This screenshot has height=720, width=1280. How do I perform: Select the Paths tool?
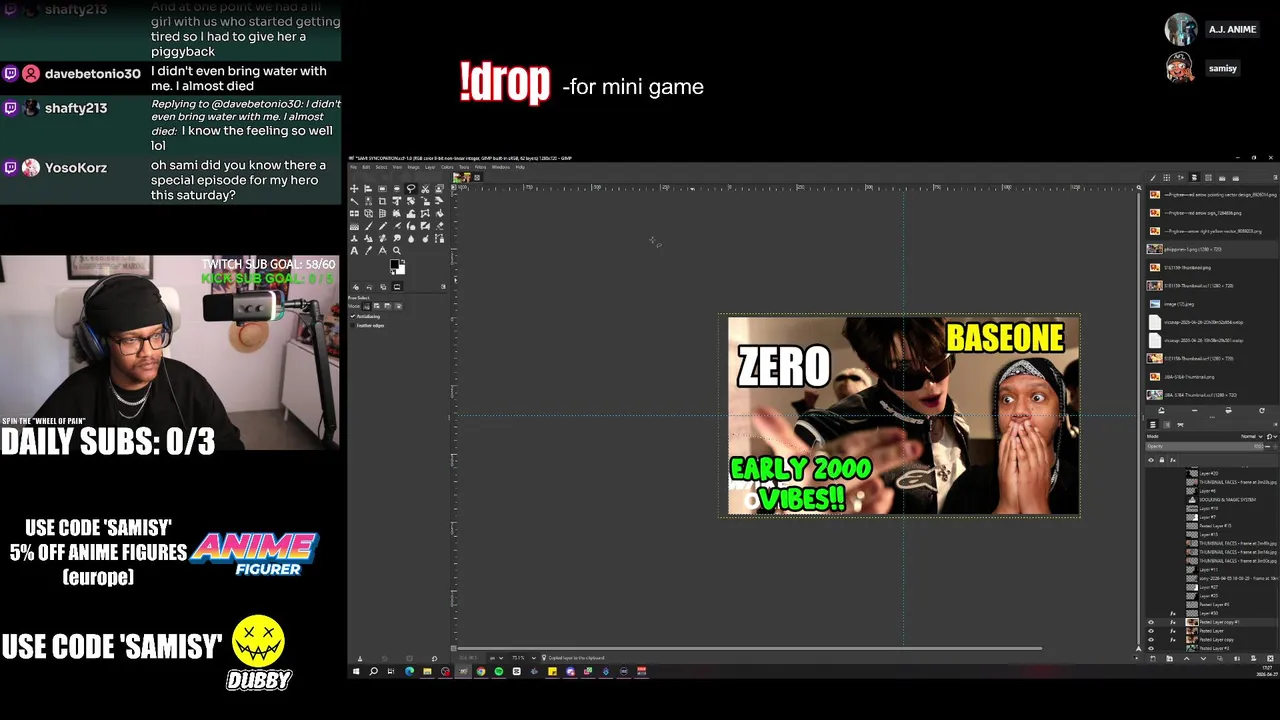tap(439, 238)
